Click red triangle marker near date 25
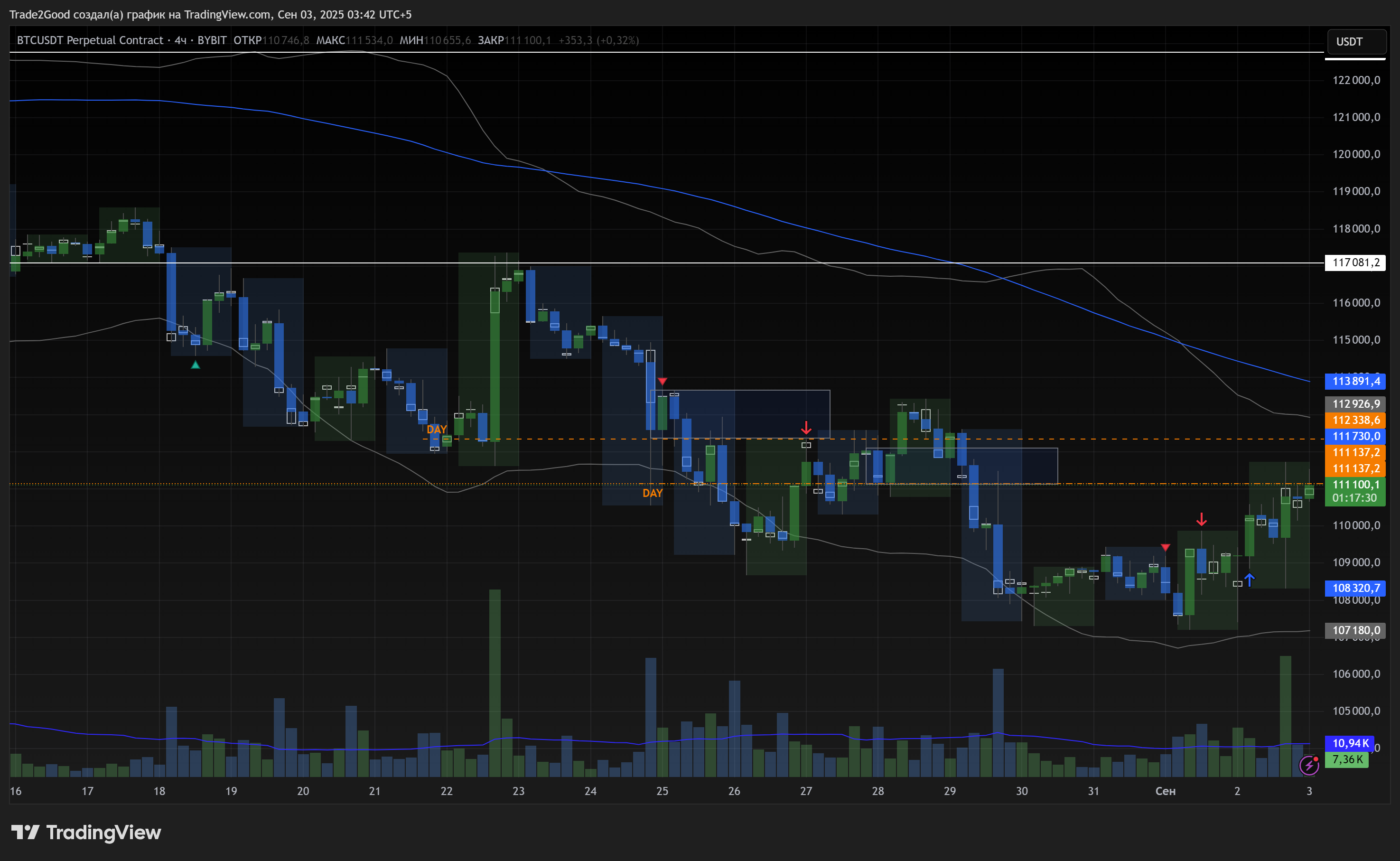The height and width of the screenshot is (861, 1400). coord(662,381)
